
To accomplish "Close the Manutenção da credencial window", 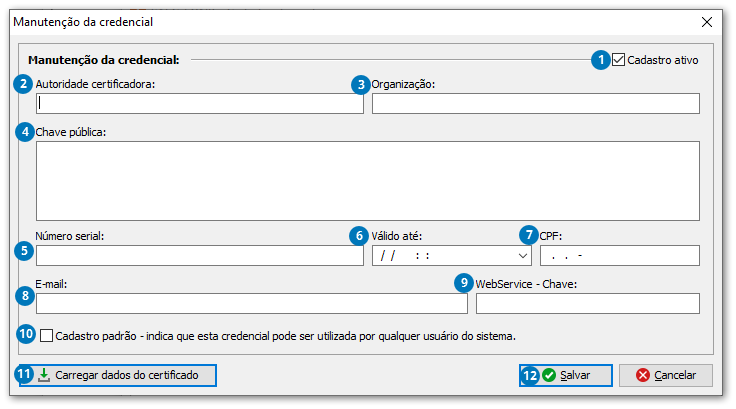I will [707, 21].
